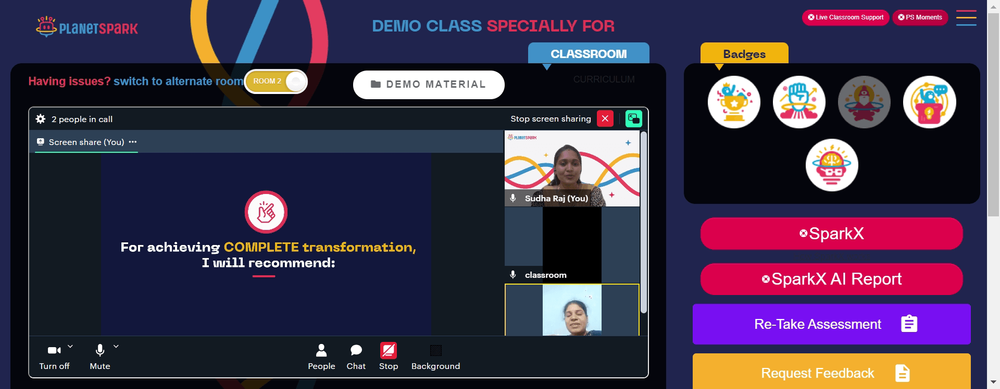Click the raised fist badge
Viewport: 1000px width, 389px height.
(798, 102)
